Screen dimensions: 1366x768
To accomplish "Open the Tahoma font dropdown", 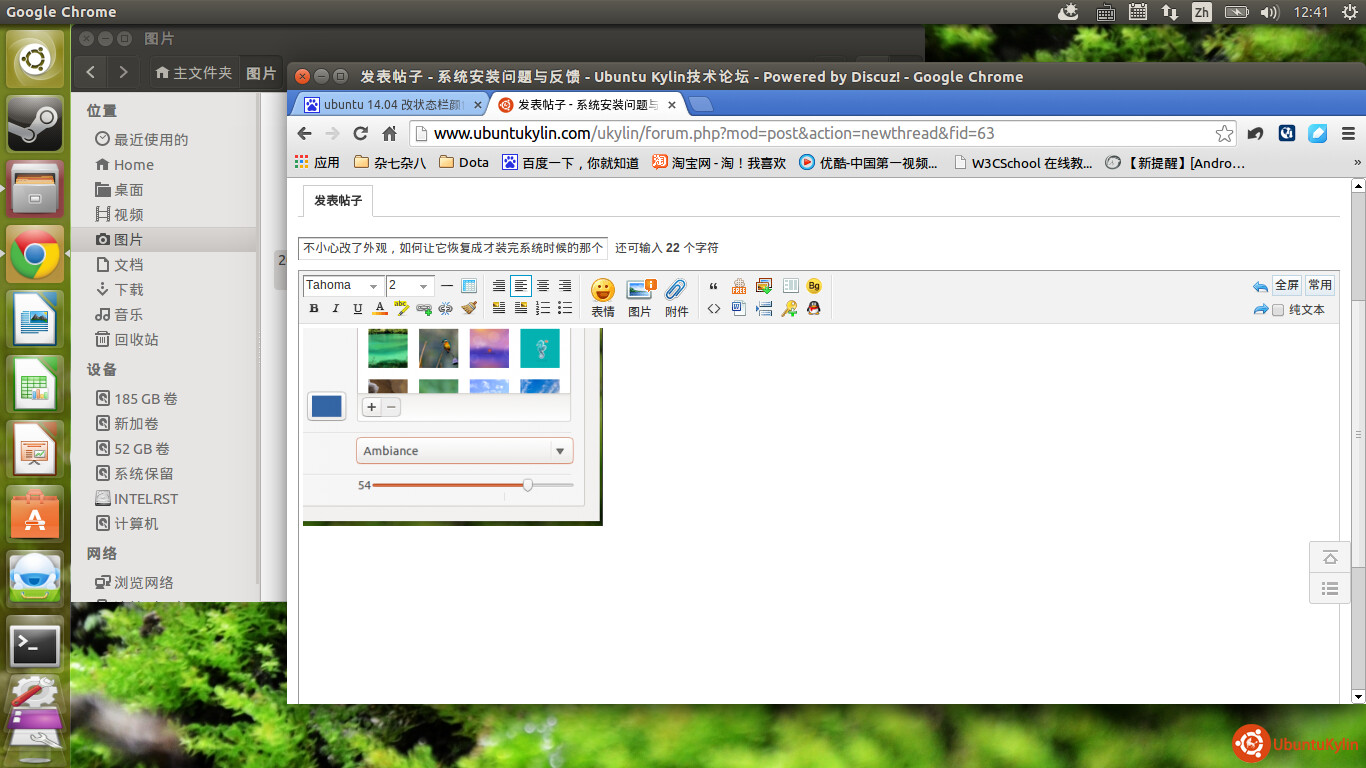I will pos(343,286).
